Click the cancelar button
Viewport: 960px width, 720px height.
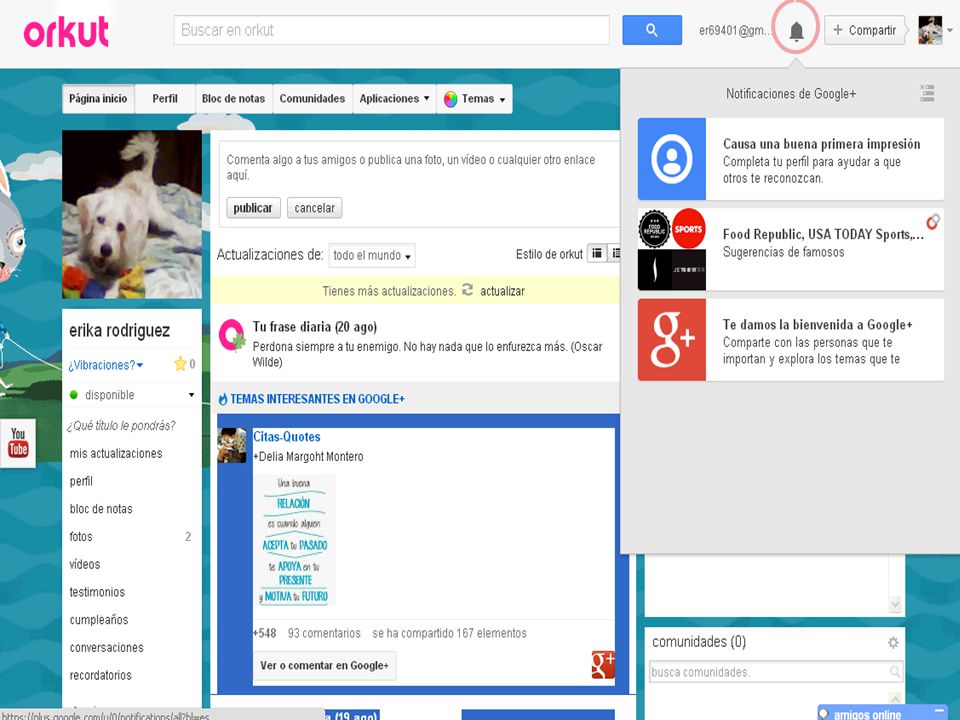[x=314, y=208]
